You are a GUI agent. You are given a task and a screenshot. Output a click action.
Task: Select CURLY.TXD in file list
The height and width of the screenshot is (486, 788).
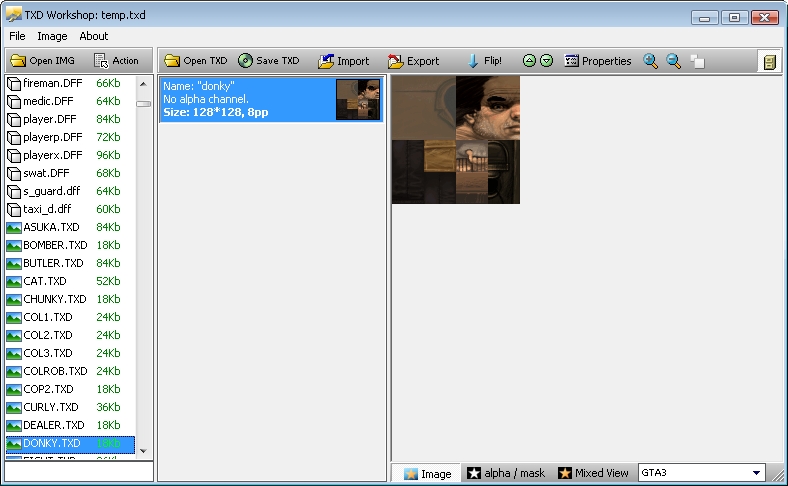pyautogui.click(x=70, y=407)
